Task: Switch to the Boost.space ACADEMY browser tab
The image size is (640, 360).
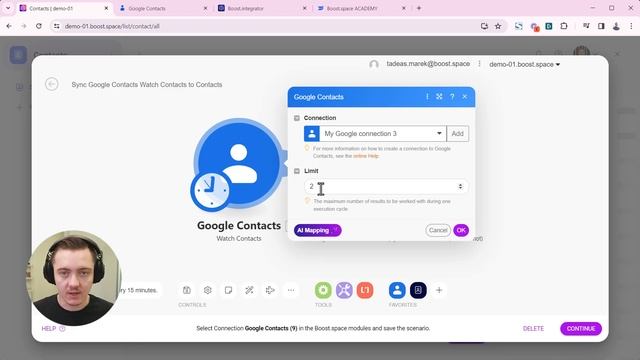Action: pos(361,8)
